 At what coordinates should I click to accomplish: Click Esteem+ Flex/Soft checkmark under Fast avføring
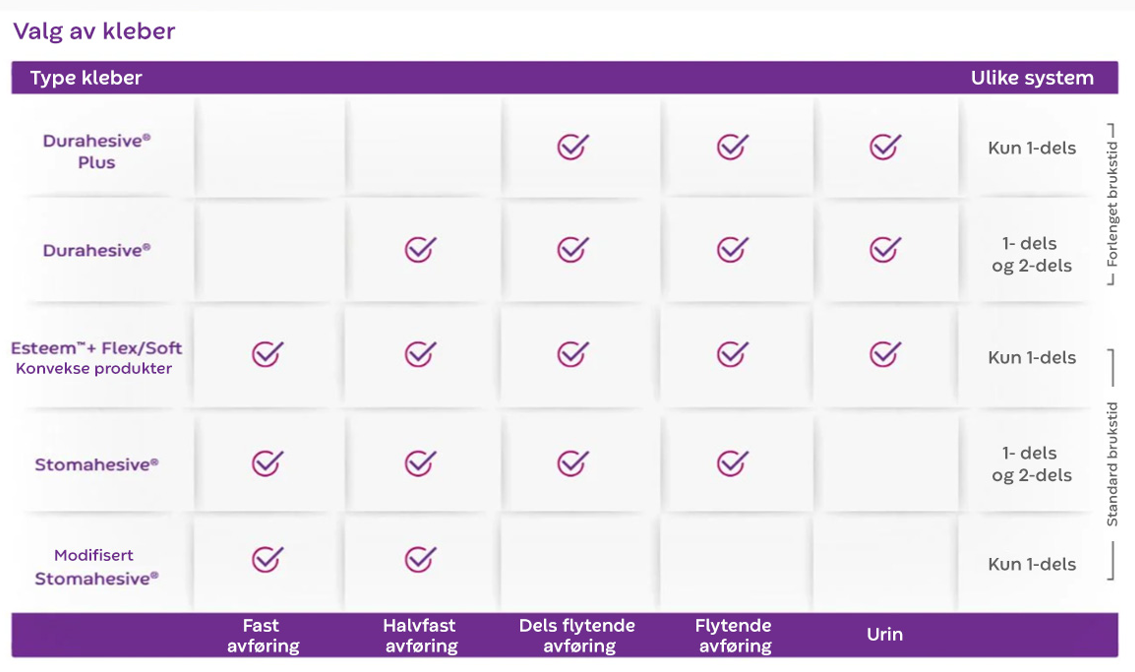[267, 354]
